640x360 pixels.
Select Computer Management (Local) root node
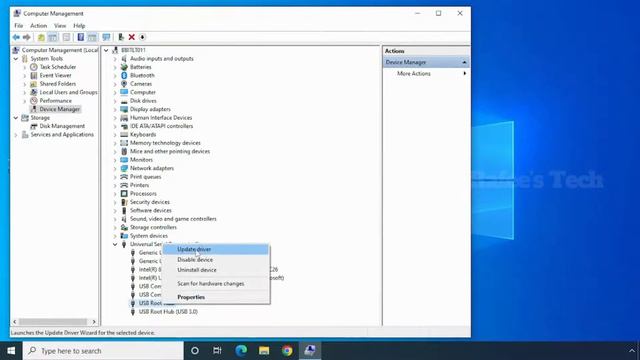tap(60, 50)
